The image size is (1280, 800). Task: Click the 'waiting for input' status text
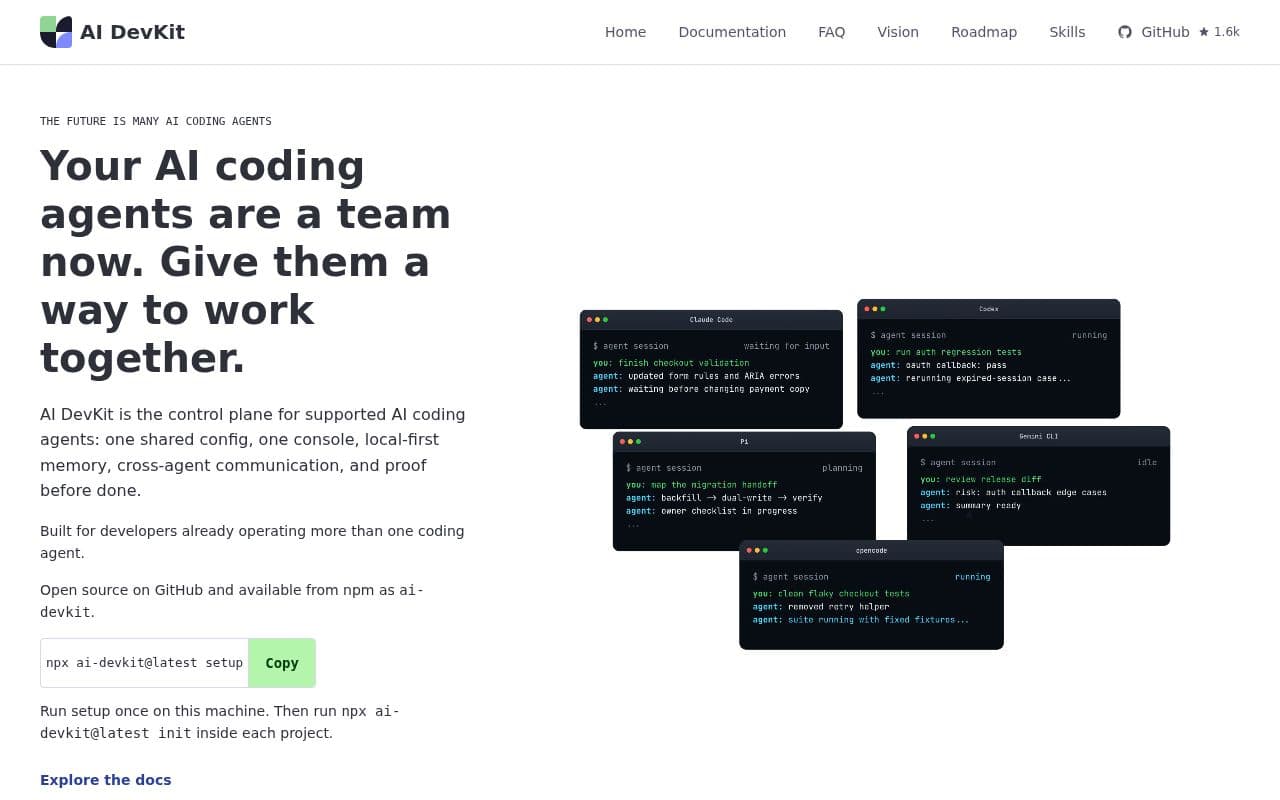pyautogui.click(x=786, y=346)
